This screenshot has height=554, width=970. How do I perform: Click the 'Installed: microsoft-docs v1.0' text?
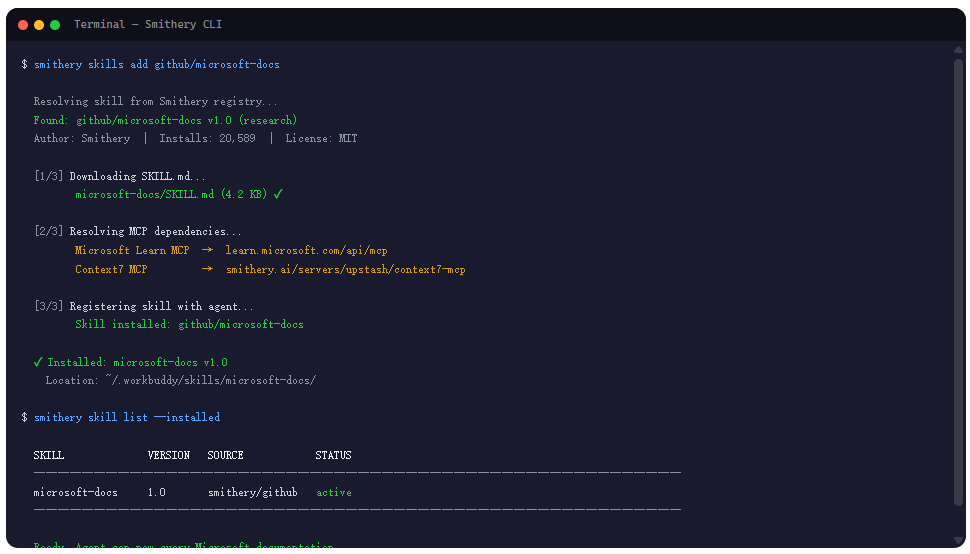point(137,362)
